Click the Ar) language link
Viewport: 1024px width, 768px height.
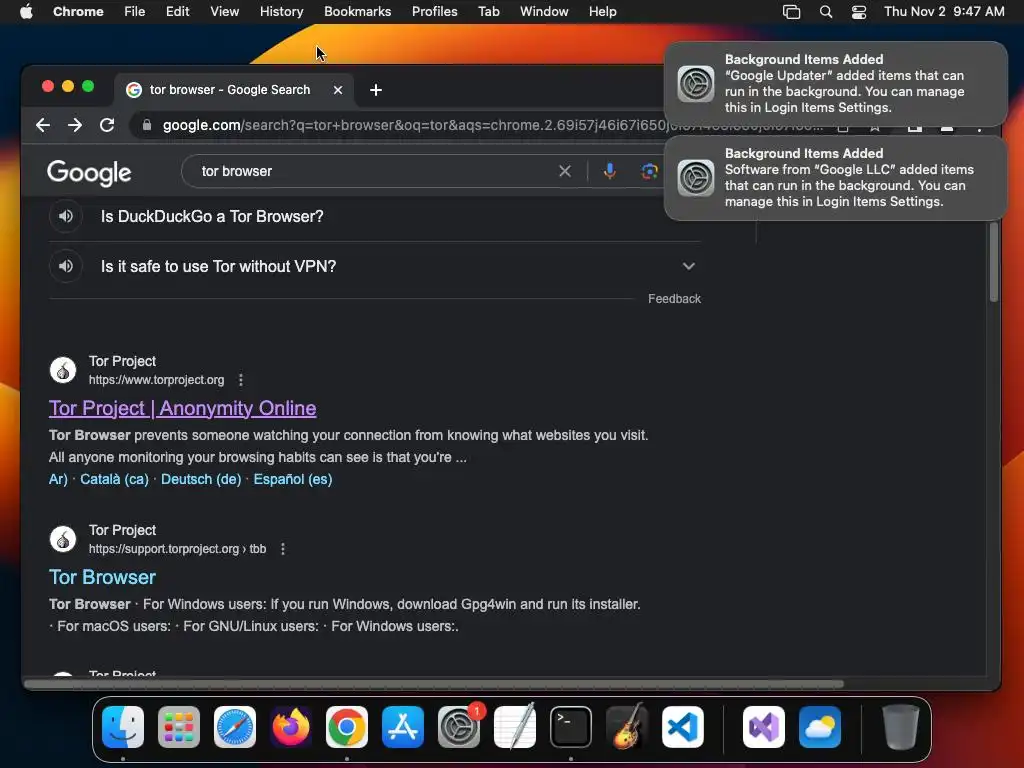[58, 479]
